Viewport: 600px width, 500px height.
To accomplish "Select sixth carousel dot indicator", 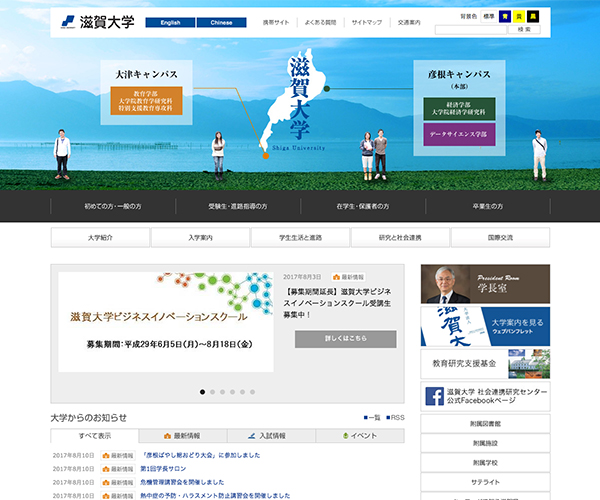I will [252, 392].
